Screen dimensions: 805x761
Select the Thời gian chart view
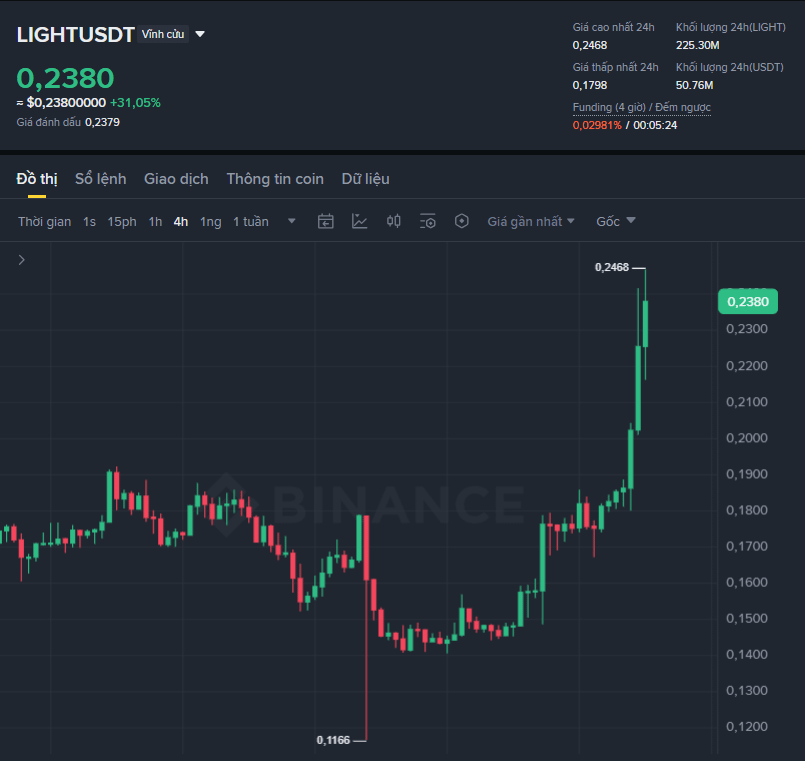45,221
